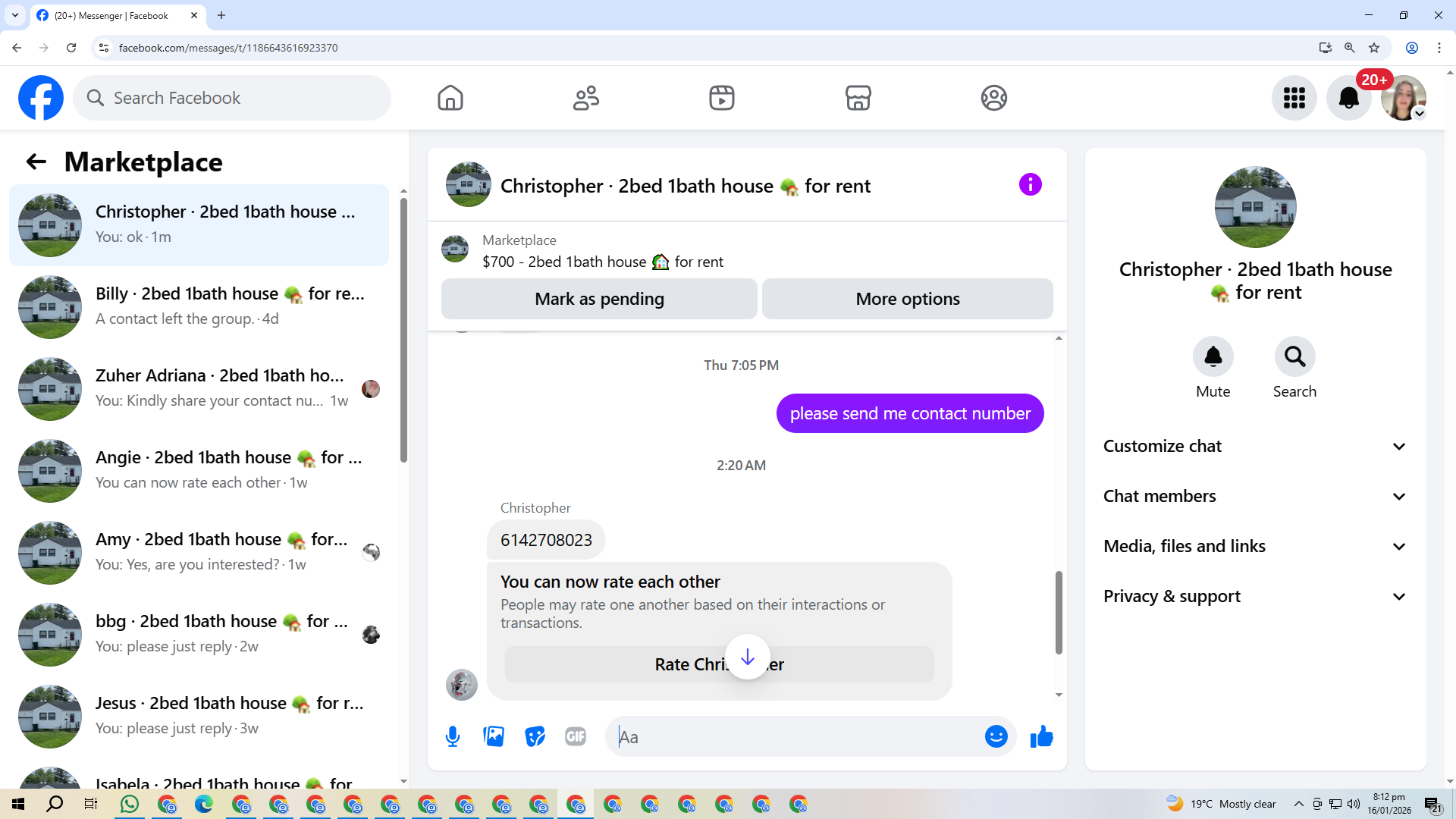Viewport: 1456px width, 819px height.
Task: Open the Facebook Home tab
Action: click(450, 98)
